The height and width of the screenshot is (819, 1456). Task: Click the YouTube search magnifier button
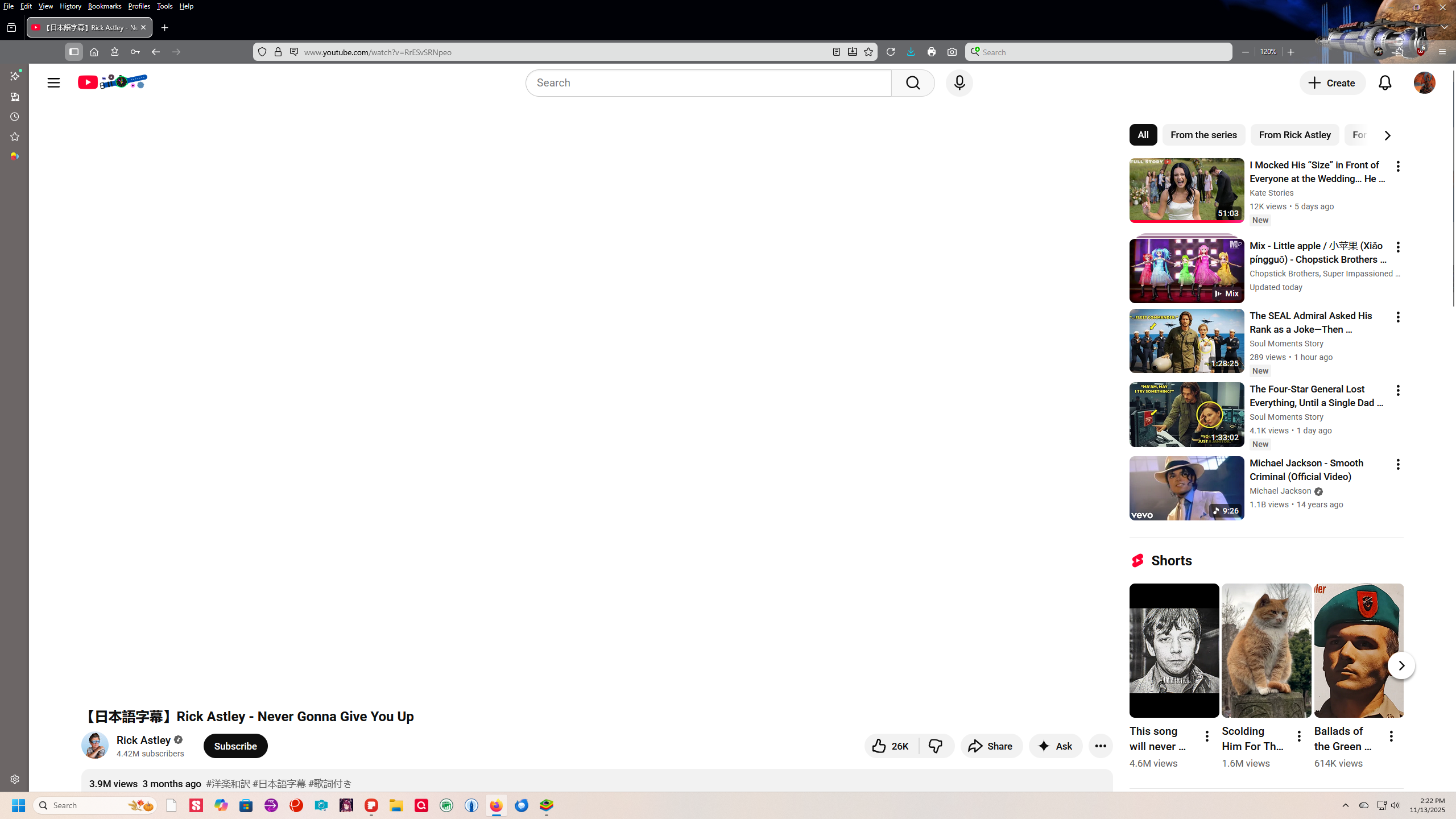click(x=913, y=83)
